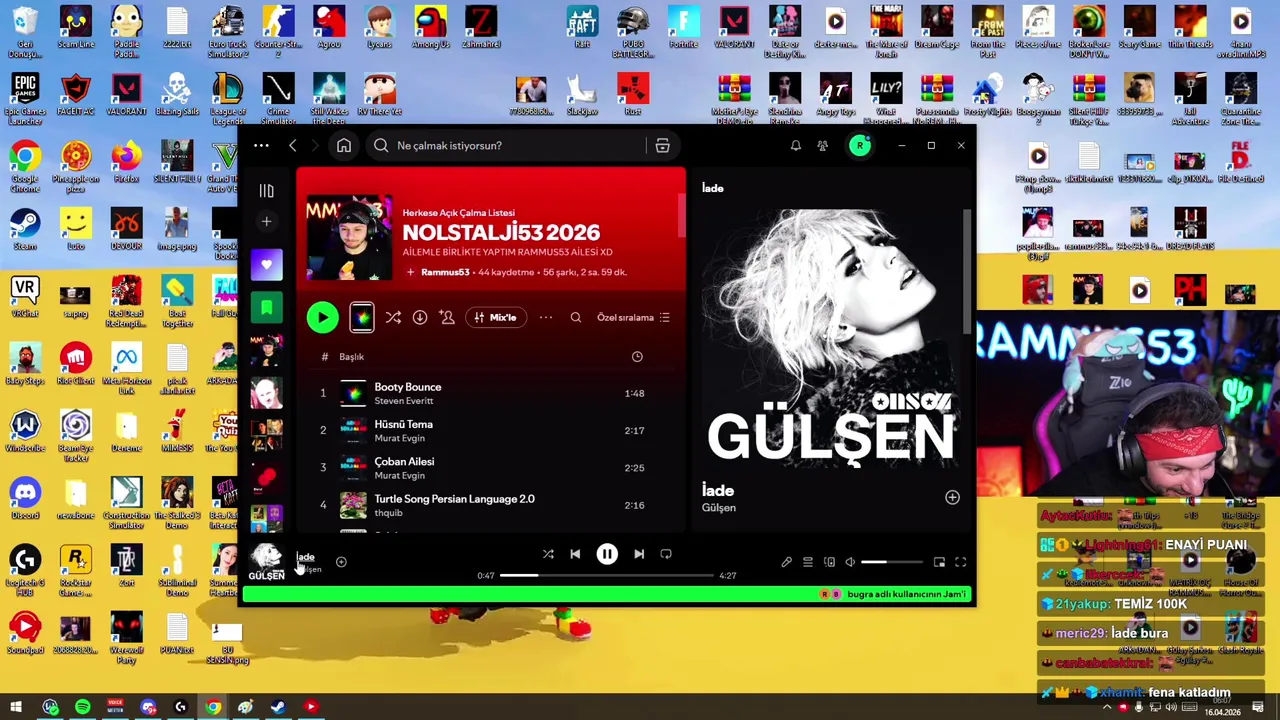Select the track Çoban Alesi
Image resolution: width=1280 pixels, height=720 pixels.
pos(404,461)
